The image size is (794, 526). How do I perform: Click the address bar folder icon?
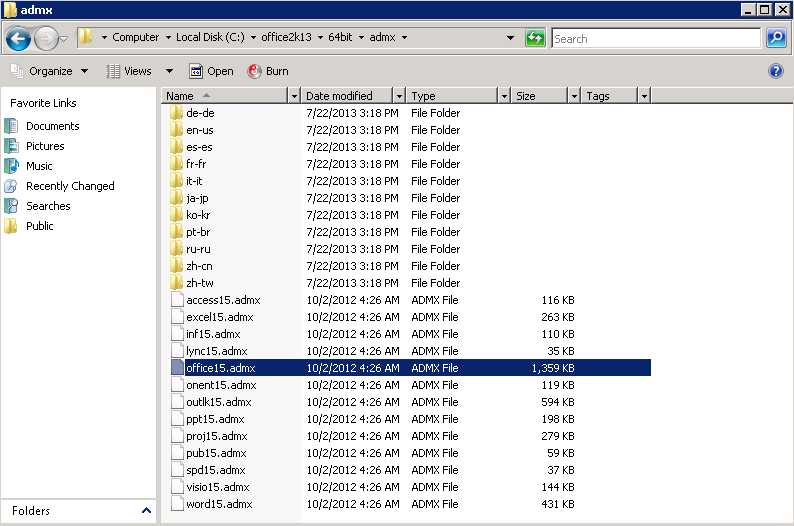click(86, 37)
